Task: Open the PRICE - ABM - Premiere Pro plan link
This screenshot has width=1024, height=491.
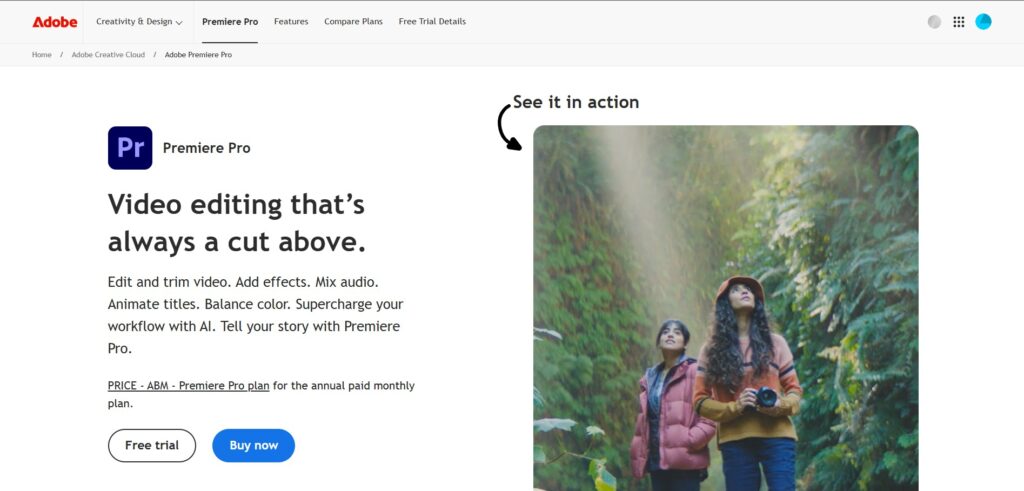Action: [188, 385]
